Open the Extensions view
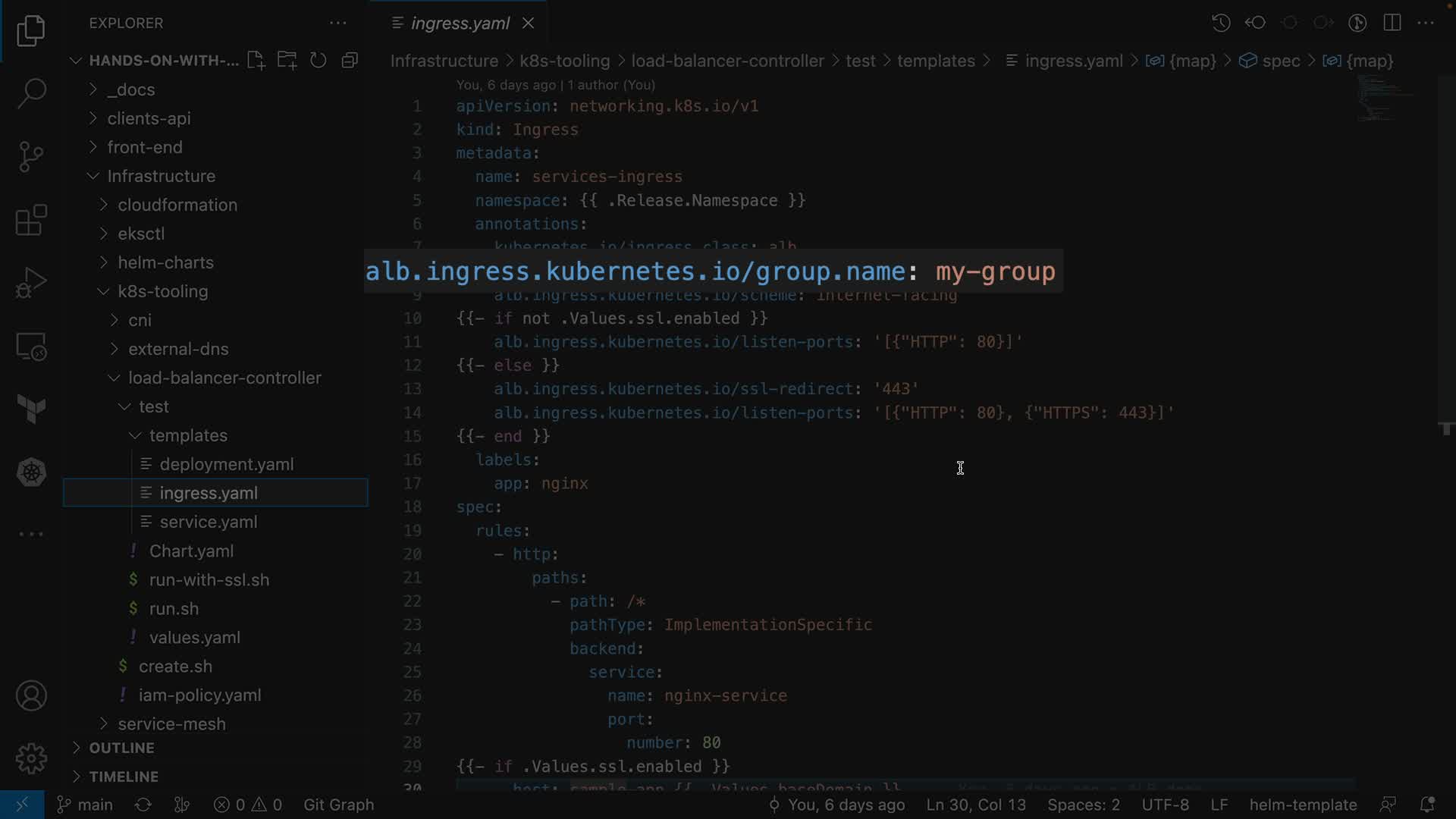Image resolution: width=1456 pixels, height=819 pixels. coord(31,221)
